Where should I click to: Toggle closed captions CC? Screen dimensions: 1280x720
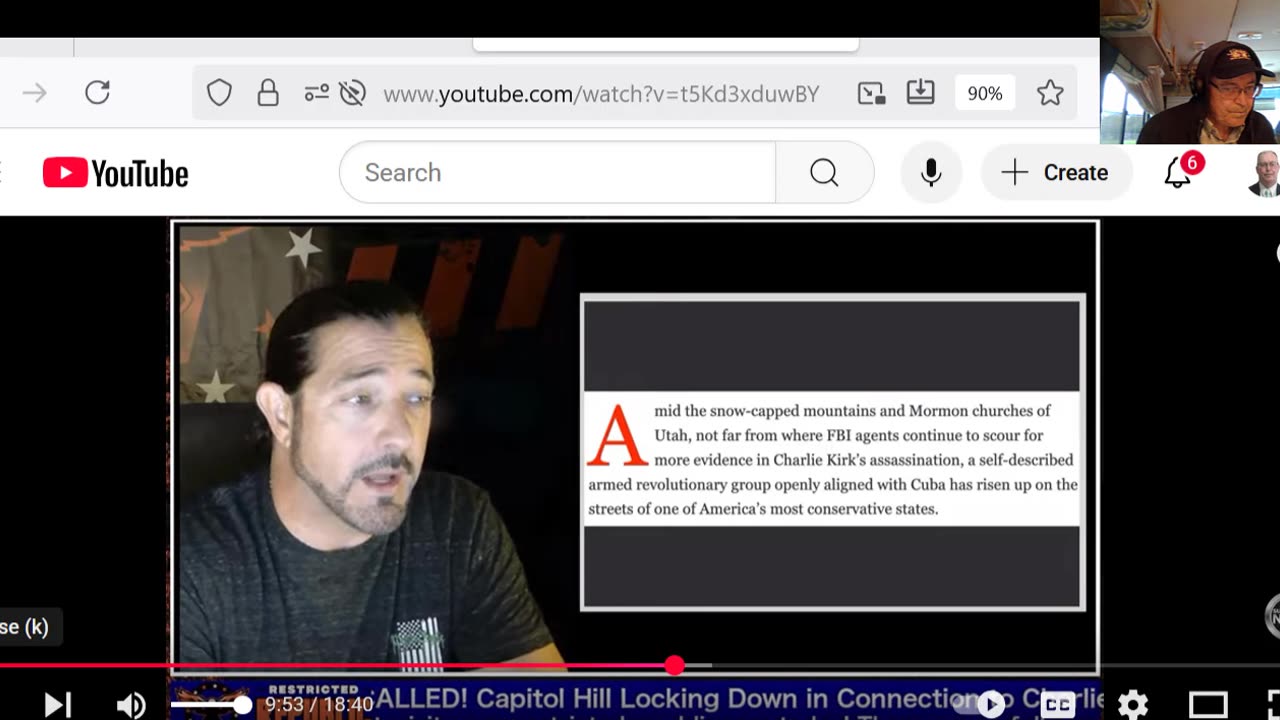pos(1058,705)
